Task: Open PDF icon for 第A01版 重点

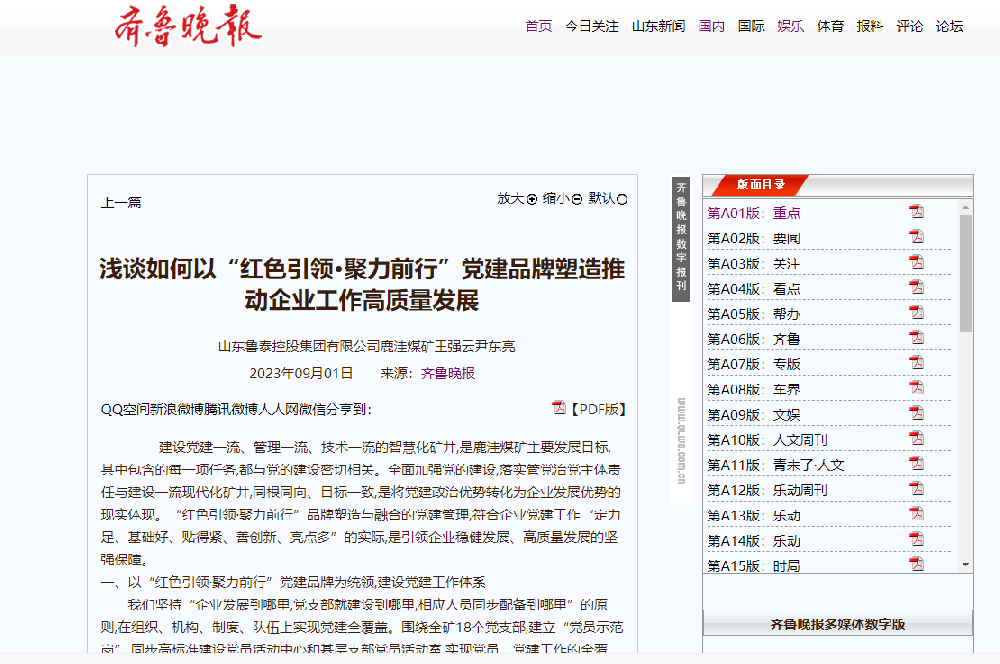Action: tap(916, 212)
